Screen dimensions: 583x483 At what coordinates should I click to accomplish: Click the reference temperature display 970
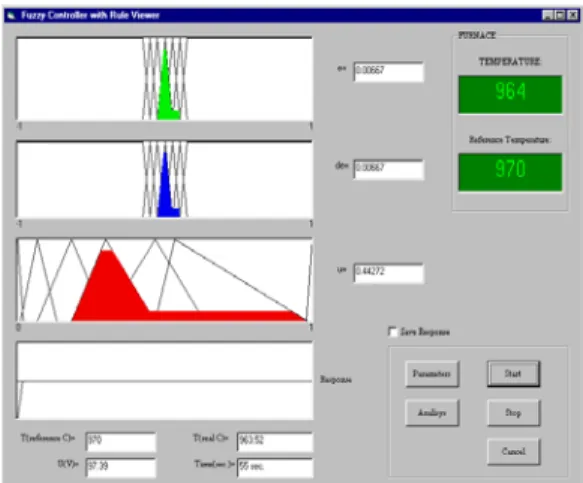coord(510,172)
